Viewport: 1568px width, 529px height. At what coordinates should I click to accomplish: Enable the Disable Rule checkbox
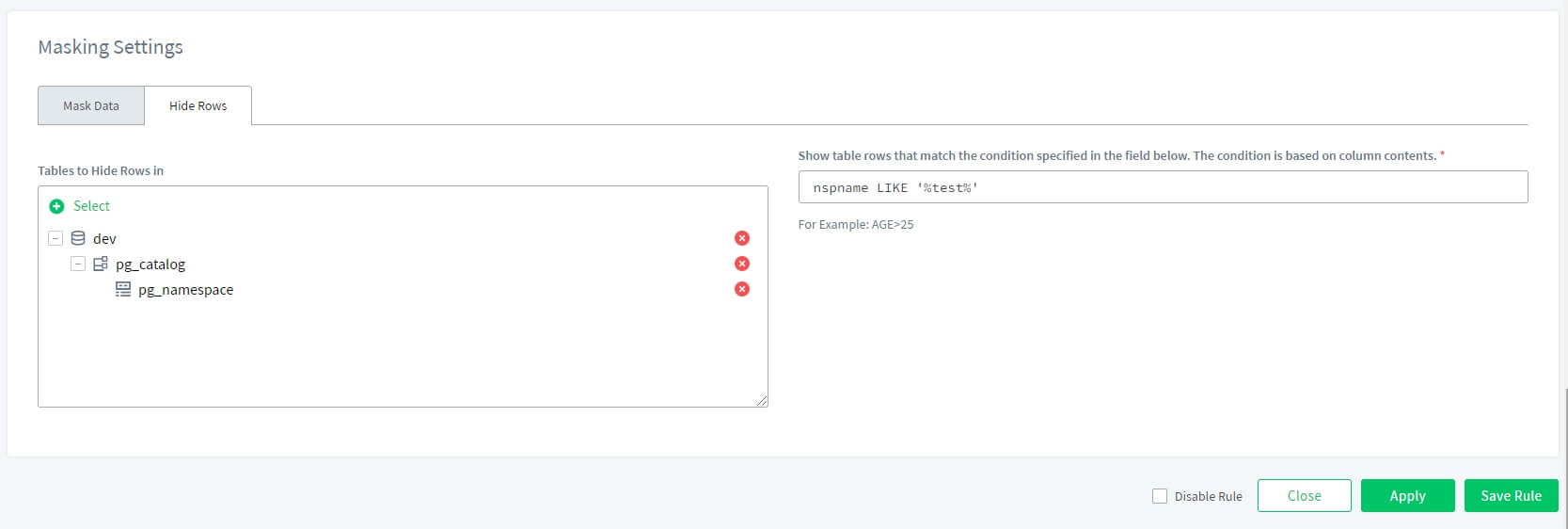coord(1160,496)
